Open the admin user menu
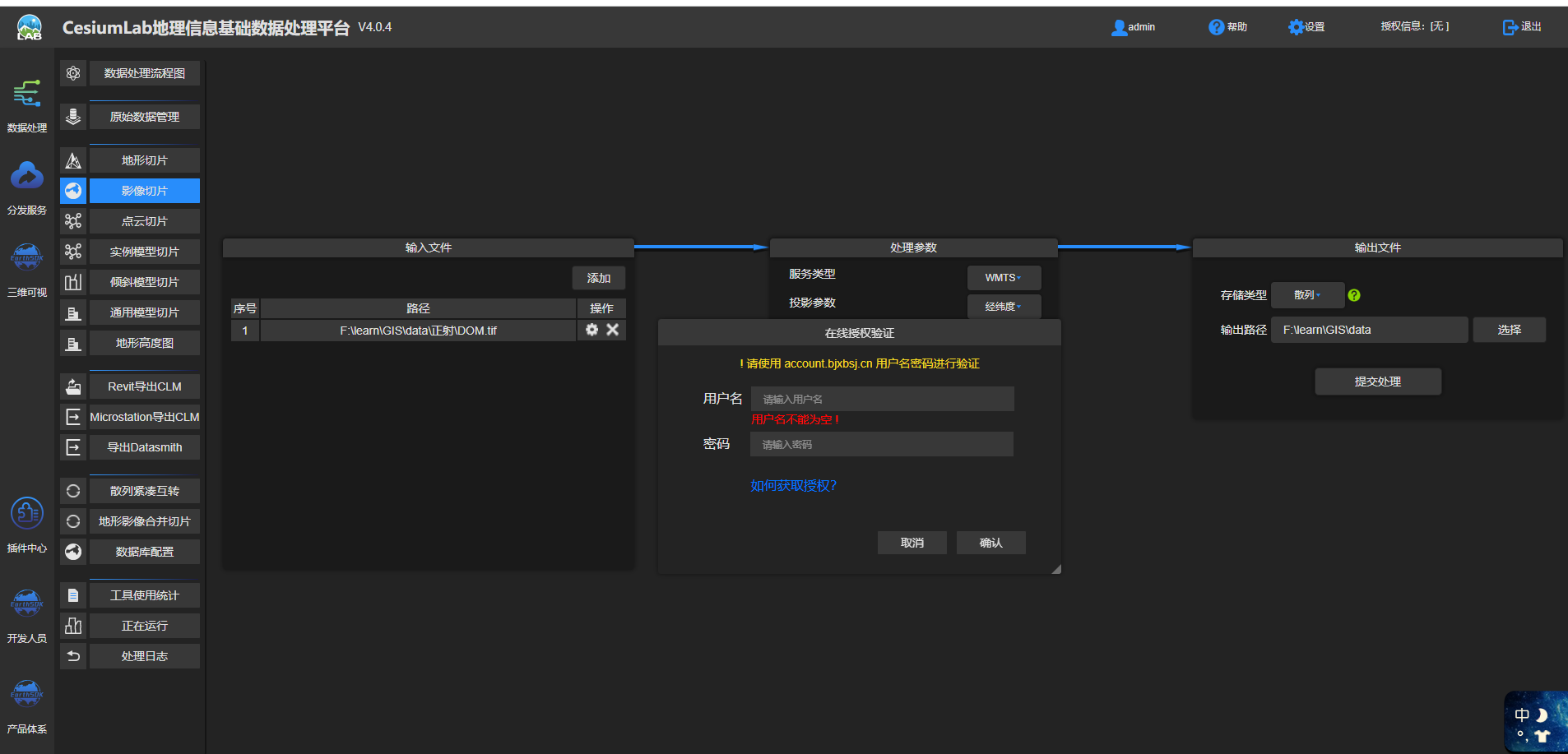The image size is (1568, 754). pyautogui.click(x=1134, y=27)
